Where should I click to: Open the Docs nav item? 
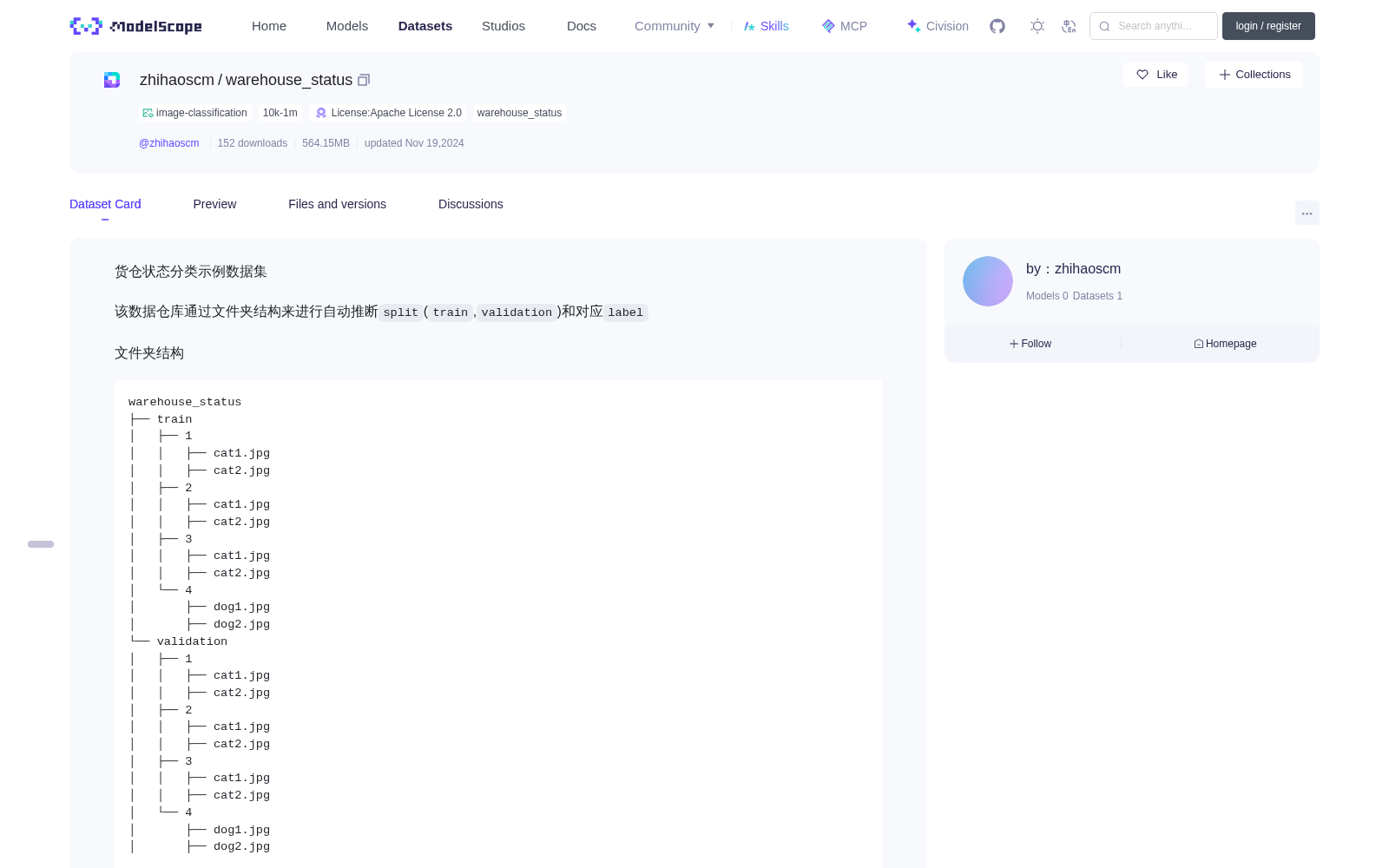582,26
